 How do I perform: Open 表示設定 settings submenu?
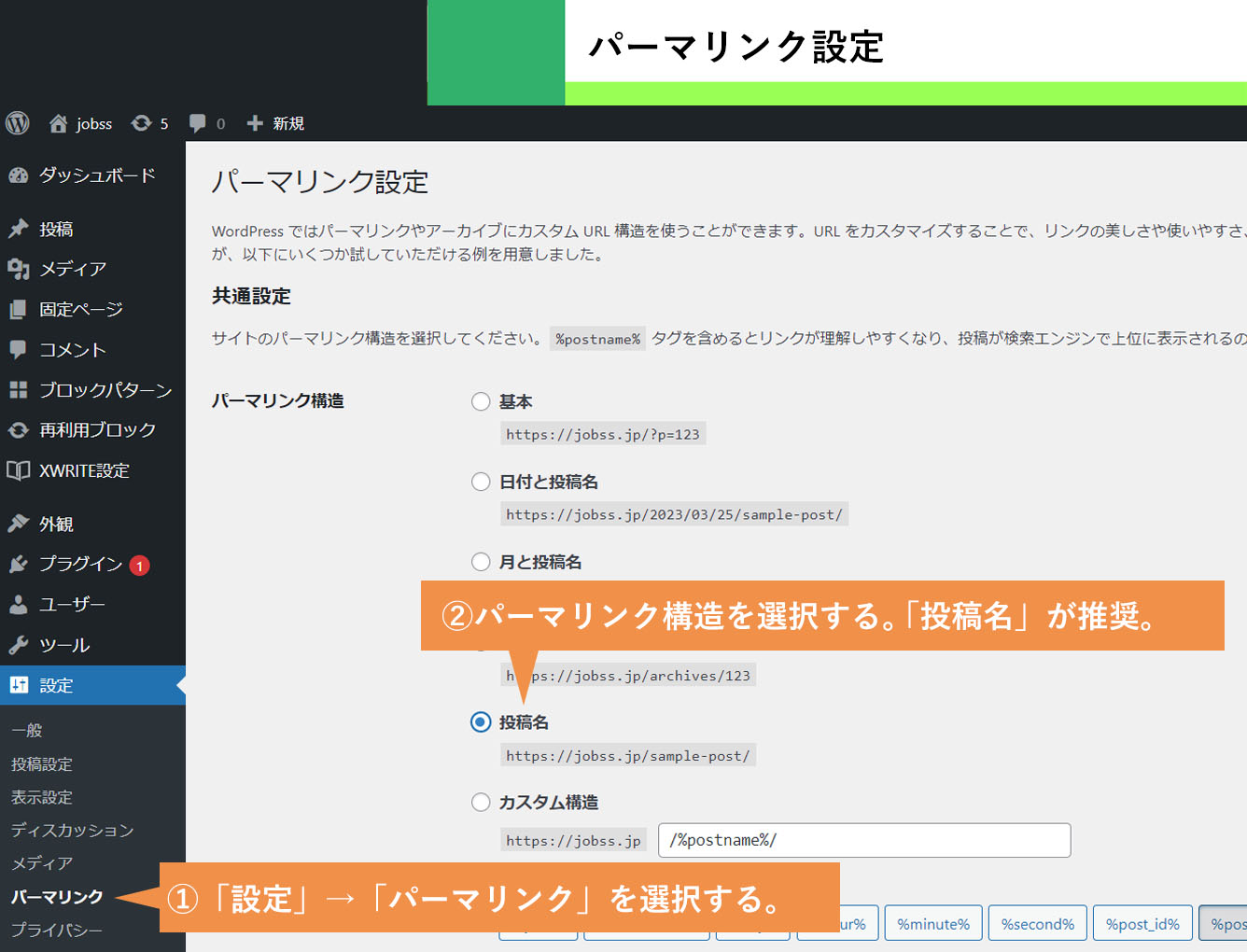tap(42, 797)
